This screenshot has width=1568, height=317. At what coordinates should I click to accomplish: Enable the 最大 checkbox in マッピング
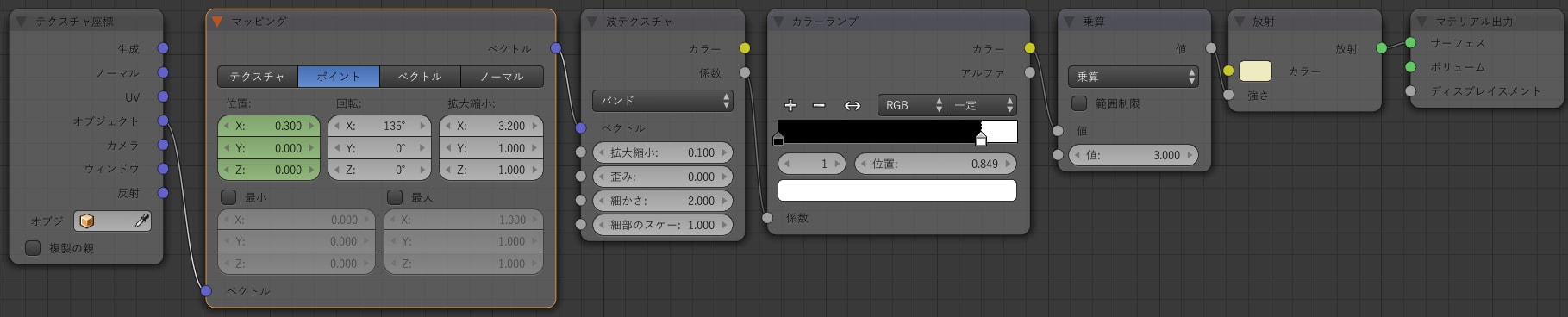pos(395,197)
